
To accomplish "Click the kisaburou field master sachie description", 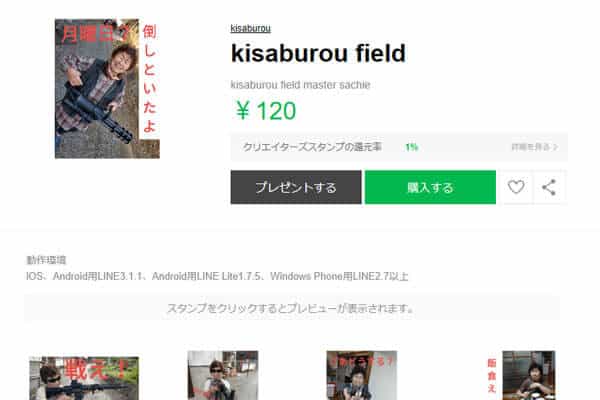I will 300,85.
